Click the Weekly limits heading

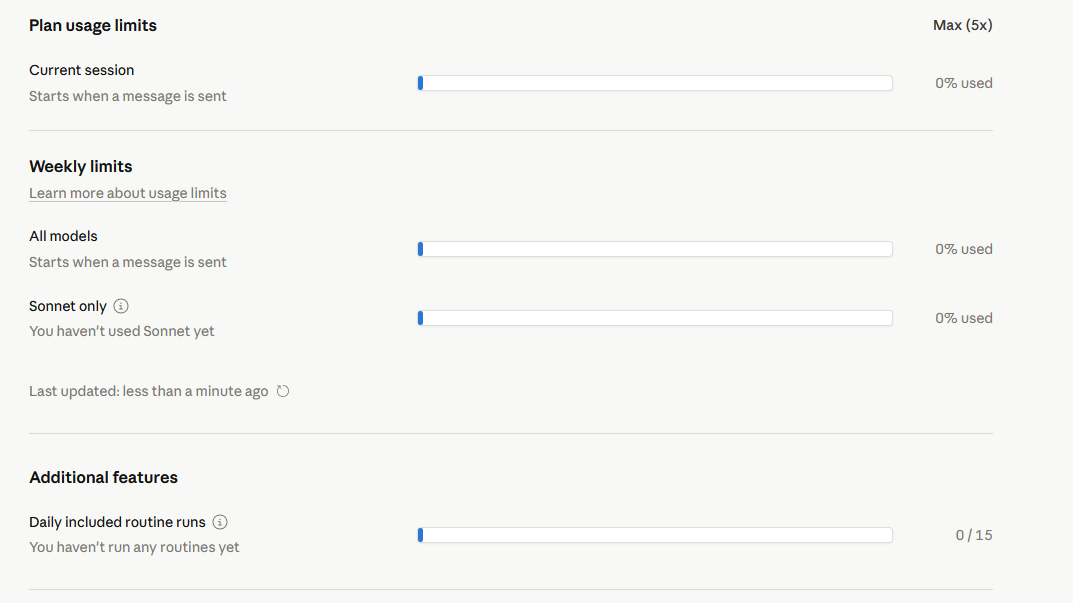point(80,166)
